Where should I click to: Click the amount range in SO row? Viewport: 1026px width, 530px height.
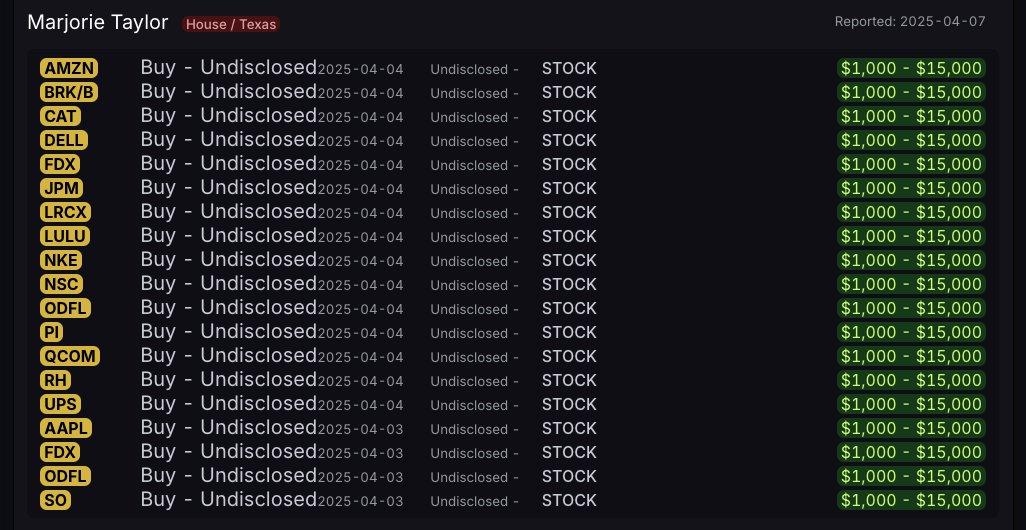pos(911,501)
